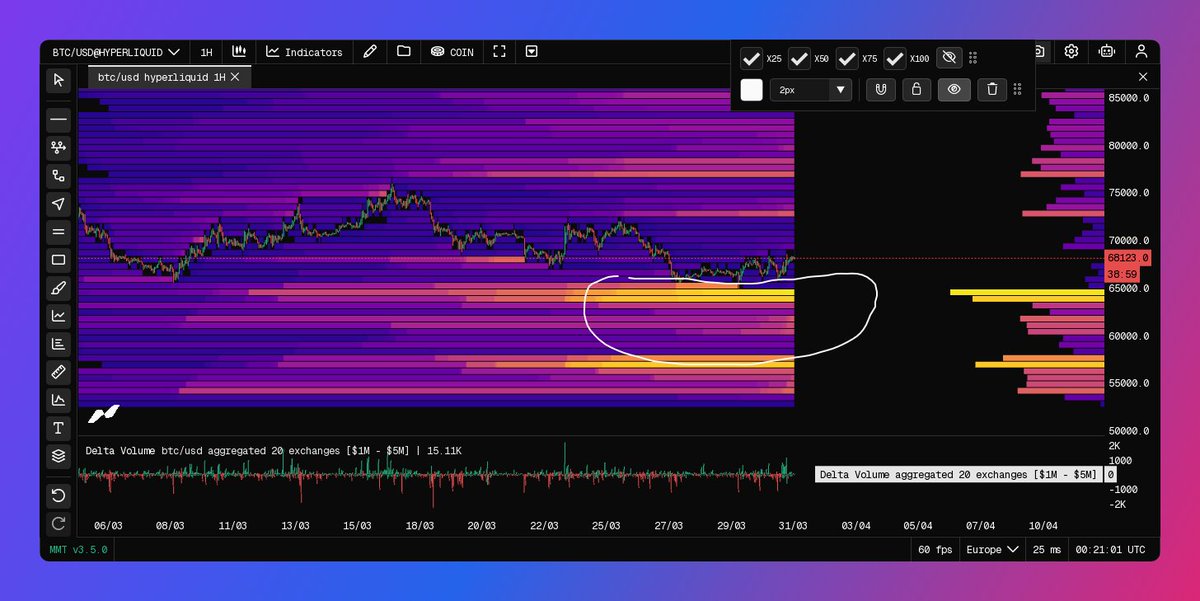Delete the drawing with trash icon

pyautogui.click(x=991, y=89)
